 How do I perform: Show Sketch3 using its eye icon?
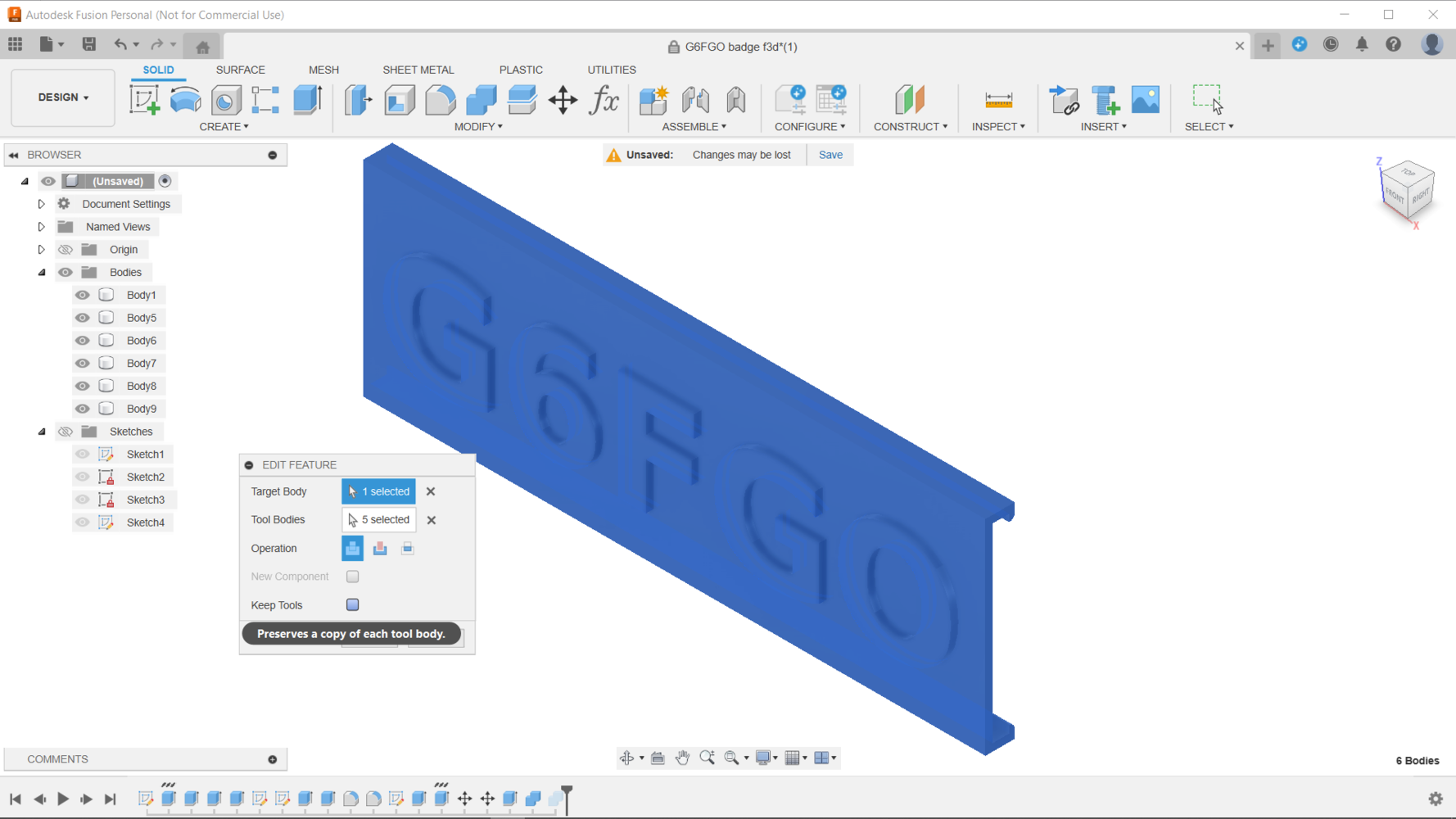[x=82, y=500]
